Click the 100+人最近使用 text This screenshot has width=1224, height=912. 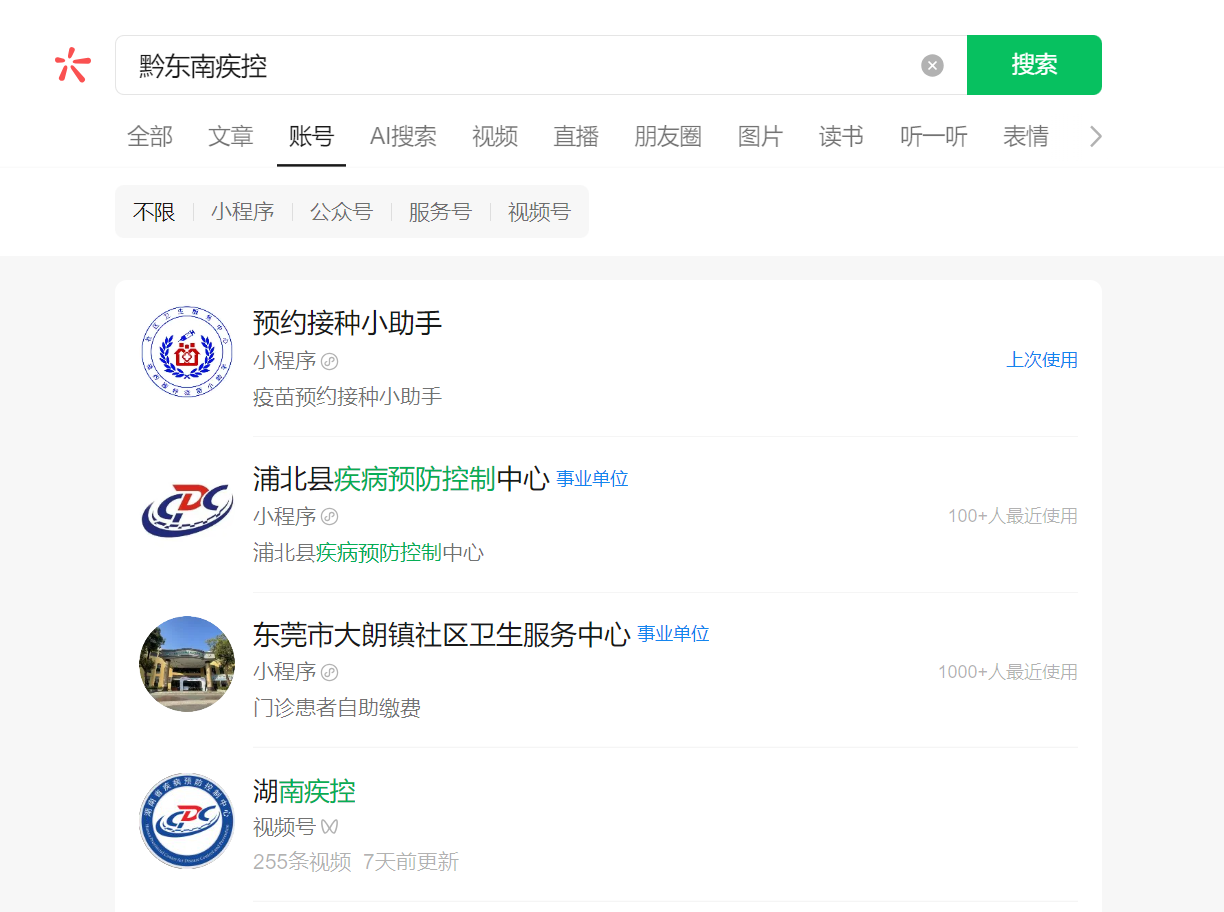(1013, 516)
